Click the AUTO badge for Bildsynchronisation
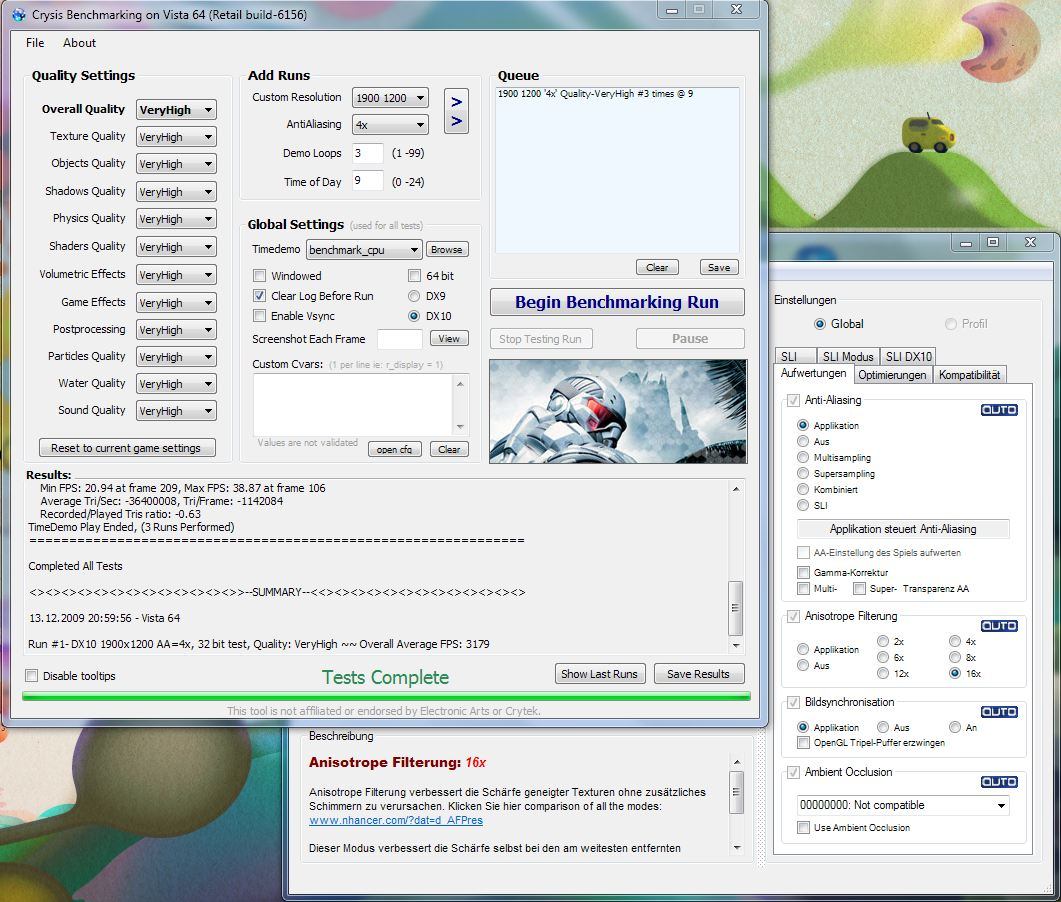Image resolution: width=1061 pixels, height=902 pixels. coord(999,711)
